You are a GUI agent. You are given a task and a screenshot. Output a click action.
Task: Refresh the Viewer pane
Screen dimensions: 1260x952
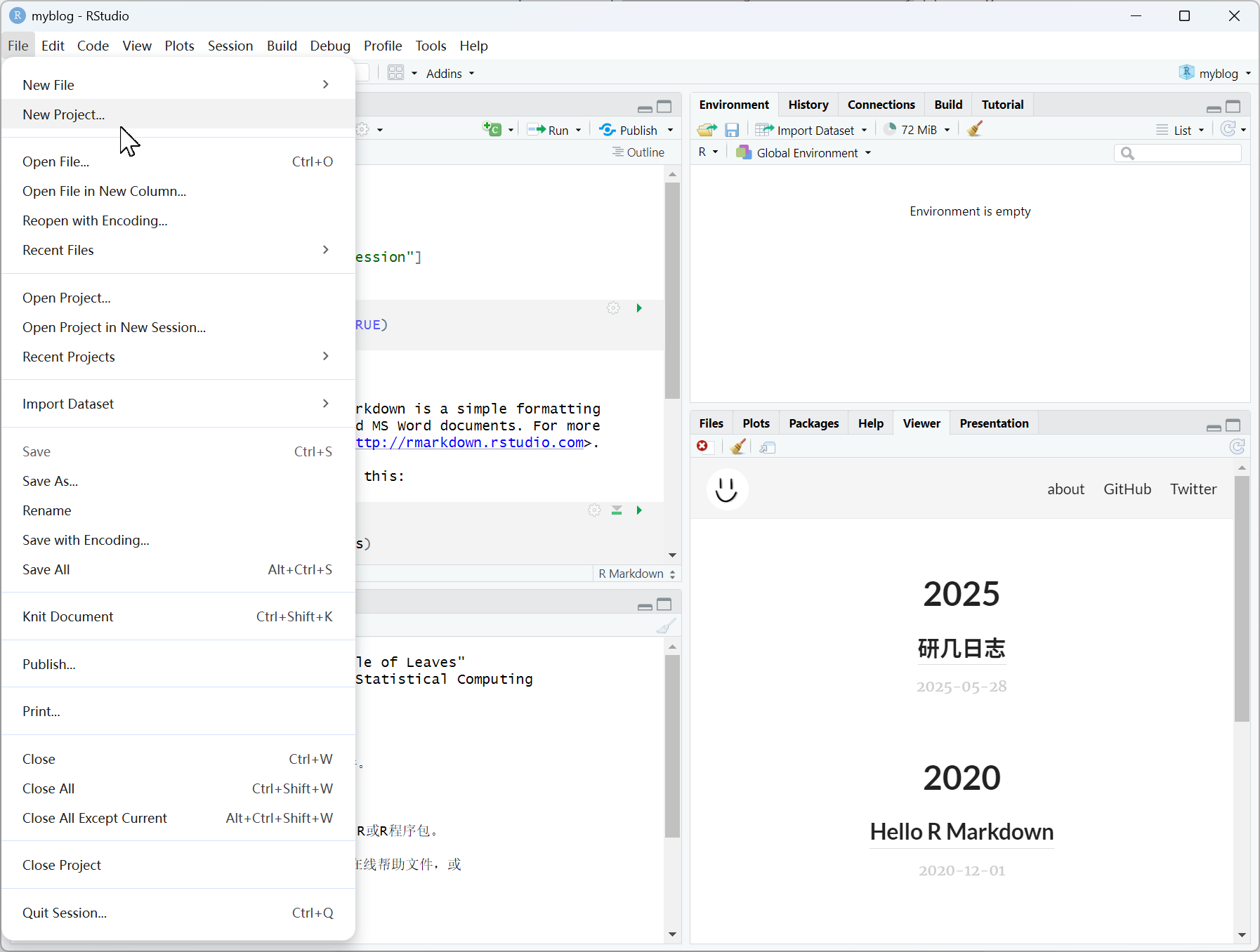click(1237, 447)
